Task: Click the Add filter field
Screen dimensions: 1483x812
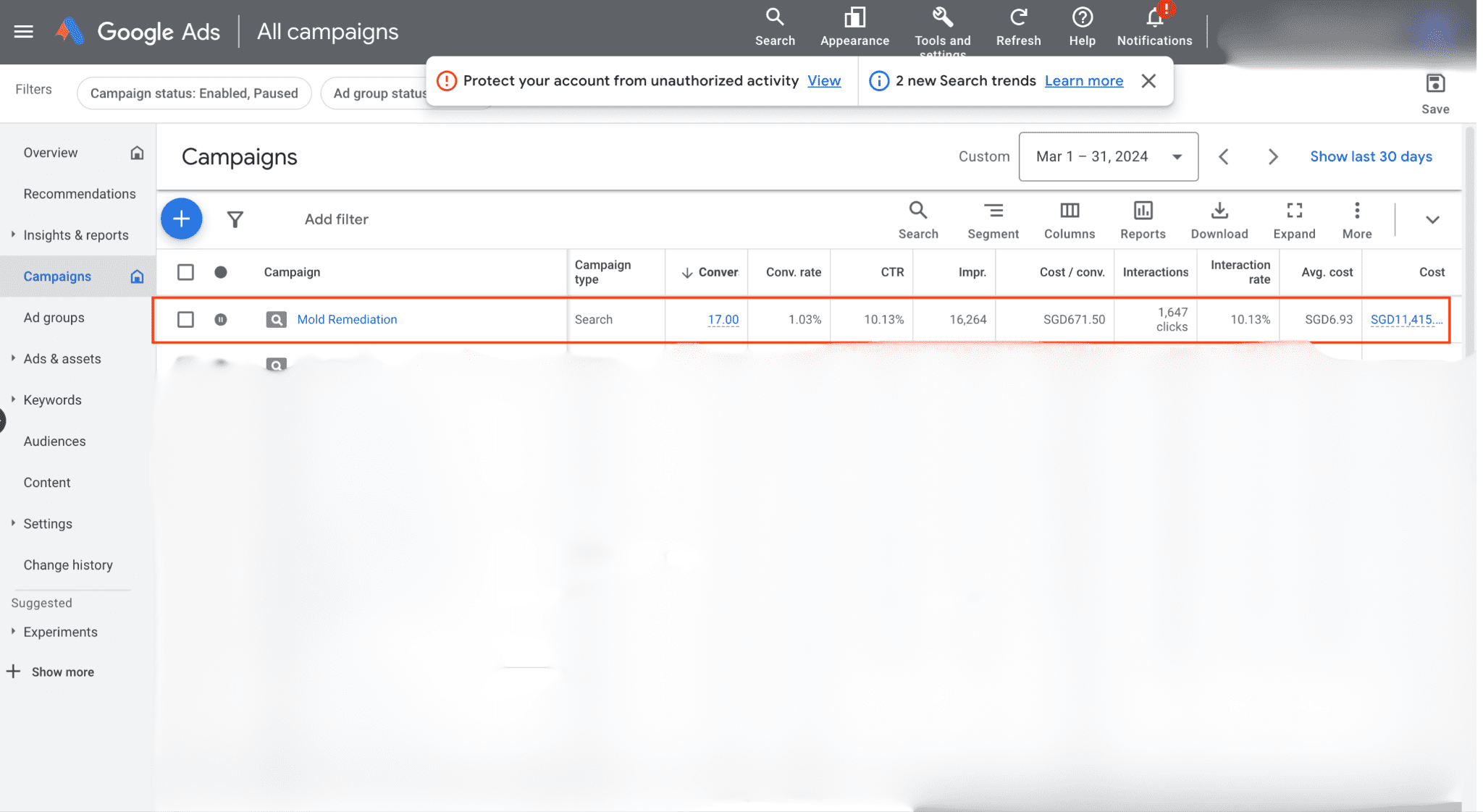Action: point(336,219)
